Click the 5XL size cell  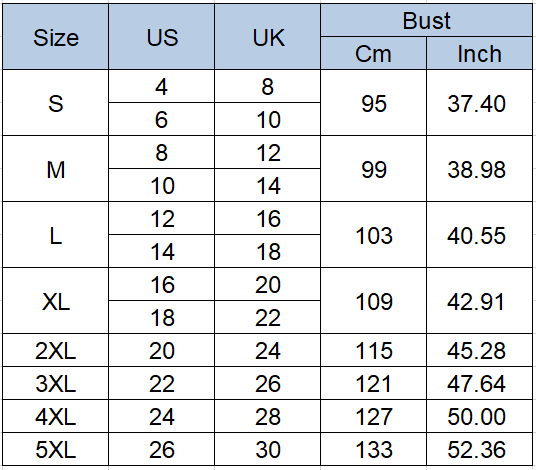[56, 449]
